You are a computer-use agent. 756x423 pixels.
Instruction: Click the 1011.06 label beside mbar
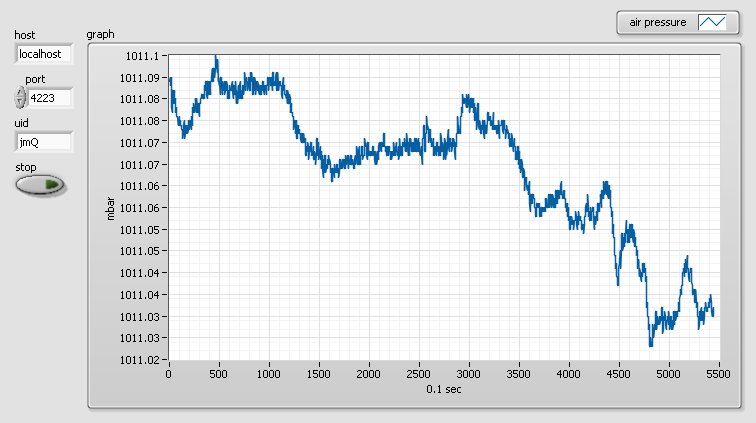[139, 208]
